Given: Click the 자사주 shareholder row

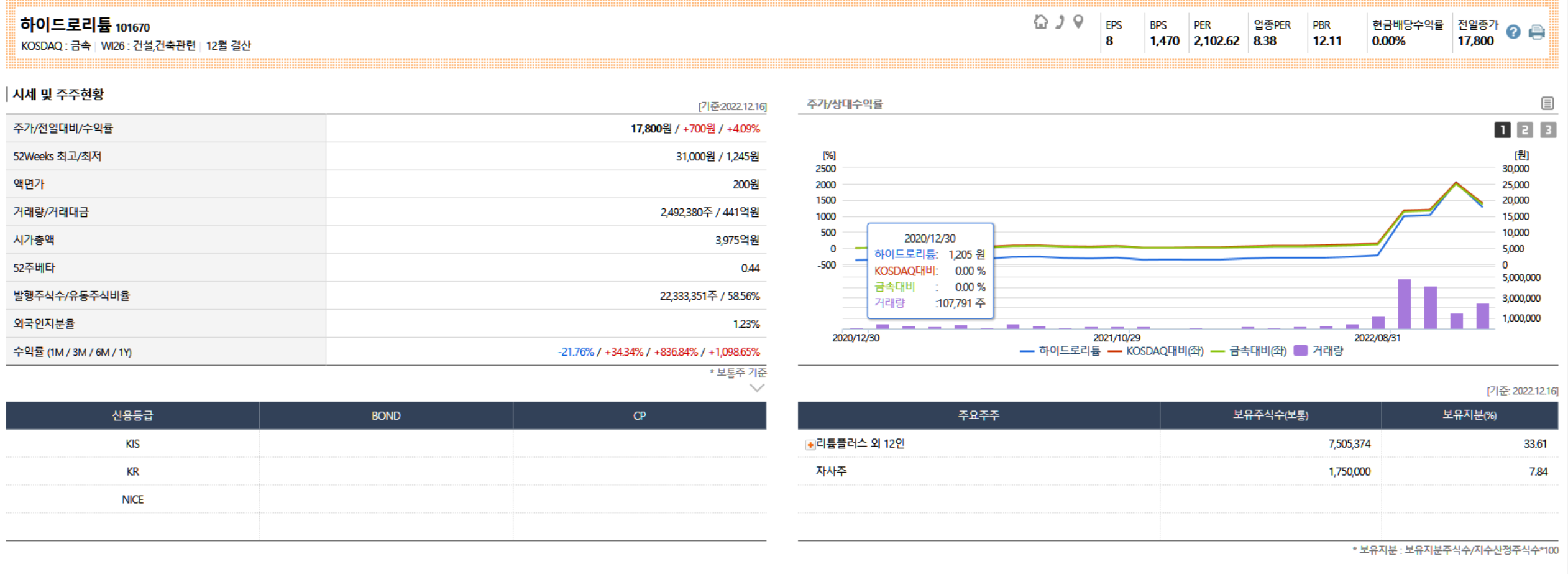Looking at the screenshot, I should click(1178, 471).
